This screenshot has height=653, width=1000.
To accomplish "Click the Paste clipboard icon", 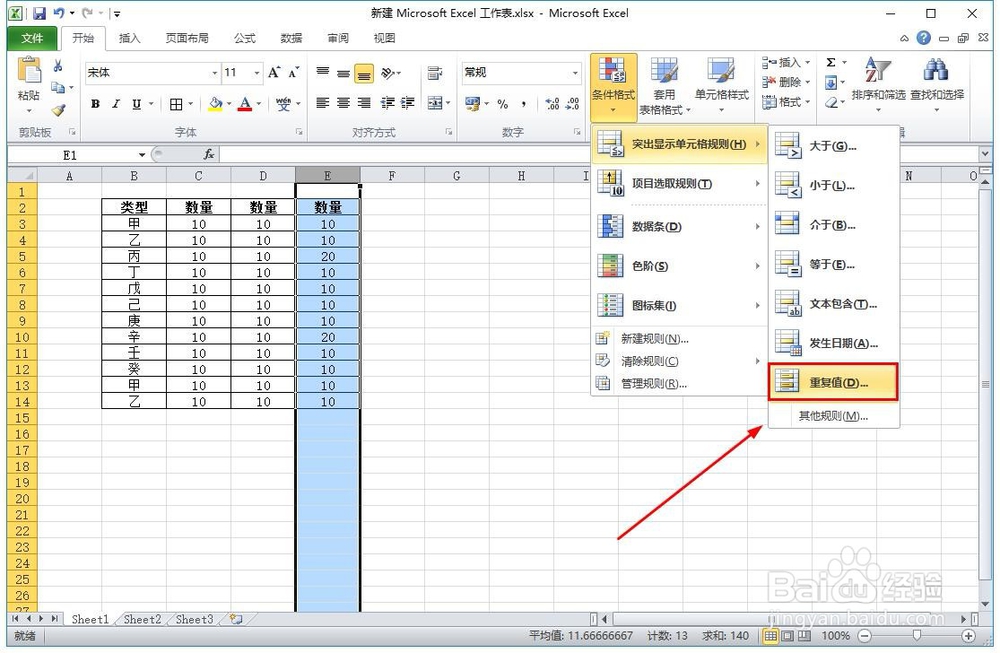I will click(29, 70).
